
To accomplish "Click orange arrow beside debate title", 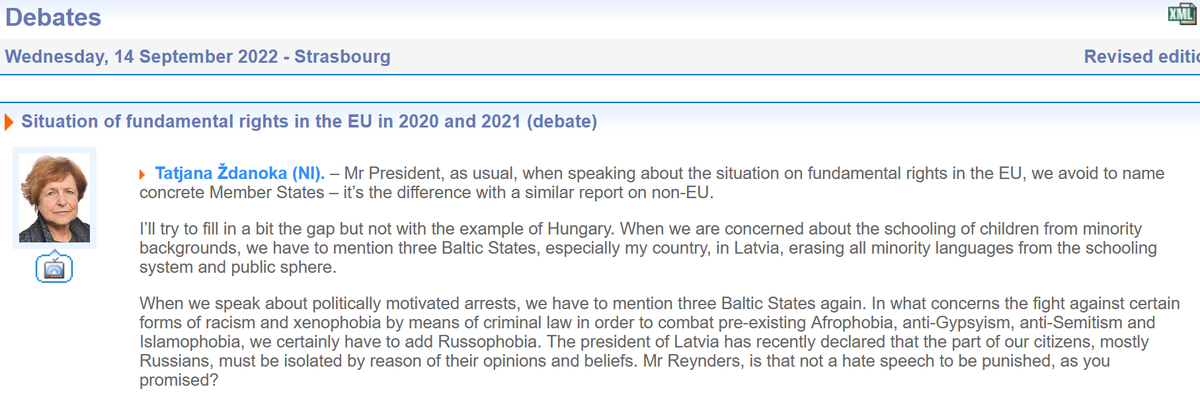I will (x=9, y=123).
